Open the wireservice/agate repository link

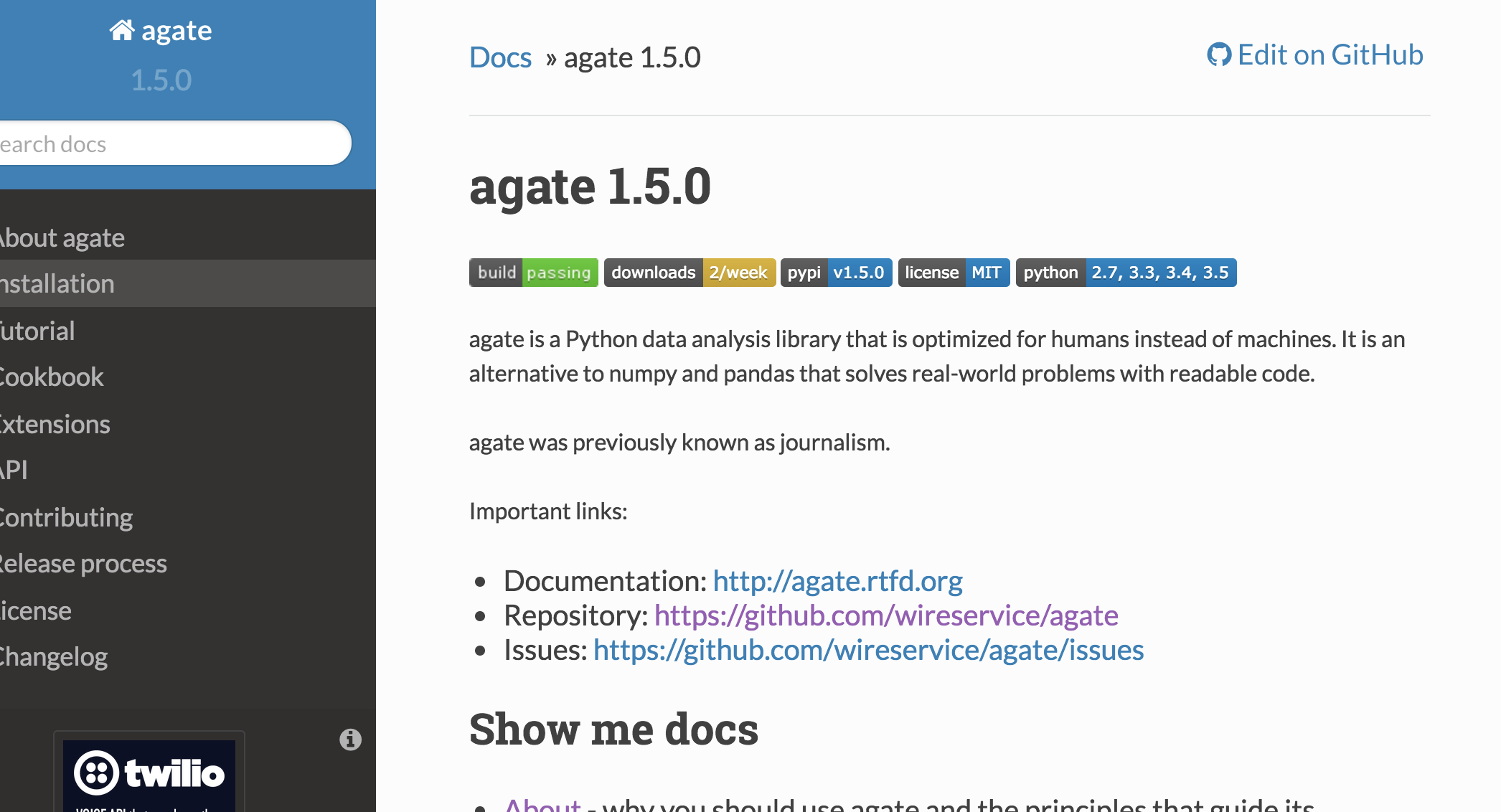click(886, 615)
